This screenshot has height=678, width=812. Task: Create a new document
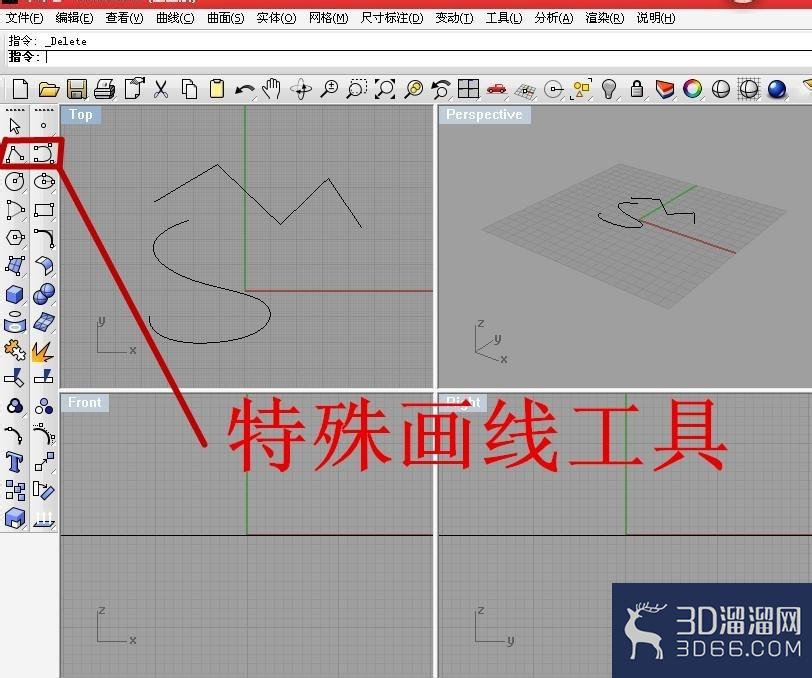tap(20, 89)
